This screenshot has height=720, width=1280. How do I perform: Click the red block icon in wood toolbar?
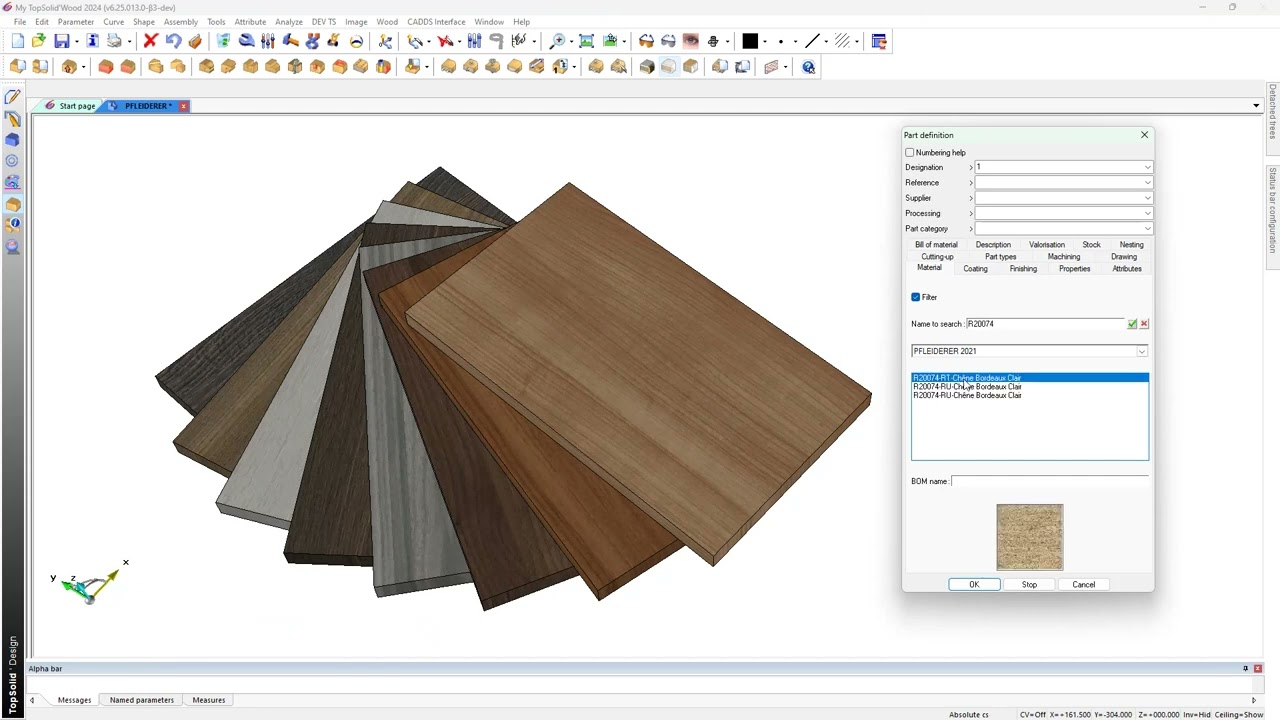click(x=106, y=67)
